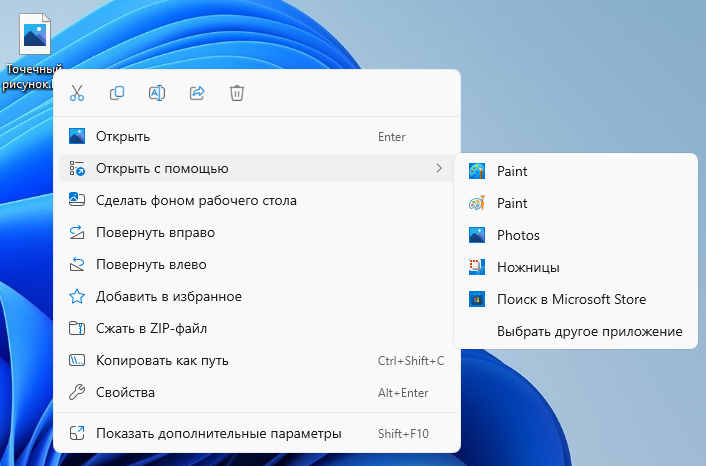The image size is (706, 466).
Task: Open Свойства from context menu
Action: (125, 392)
